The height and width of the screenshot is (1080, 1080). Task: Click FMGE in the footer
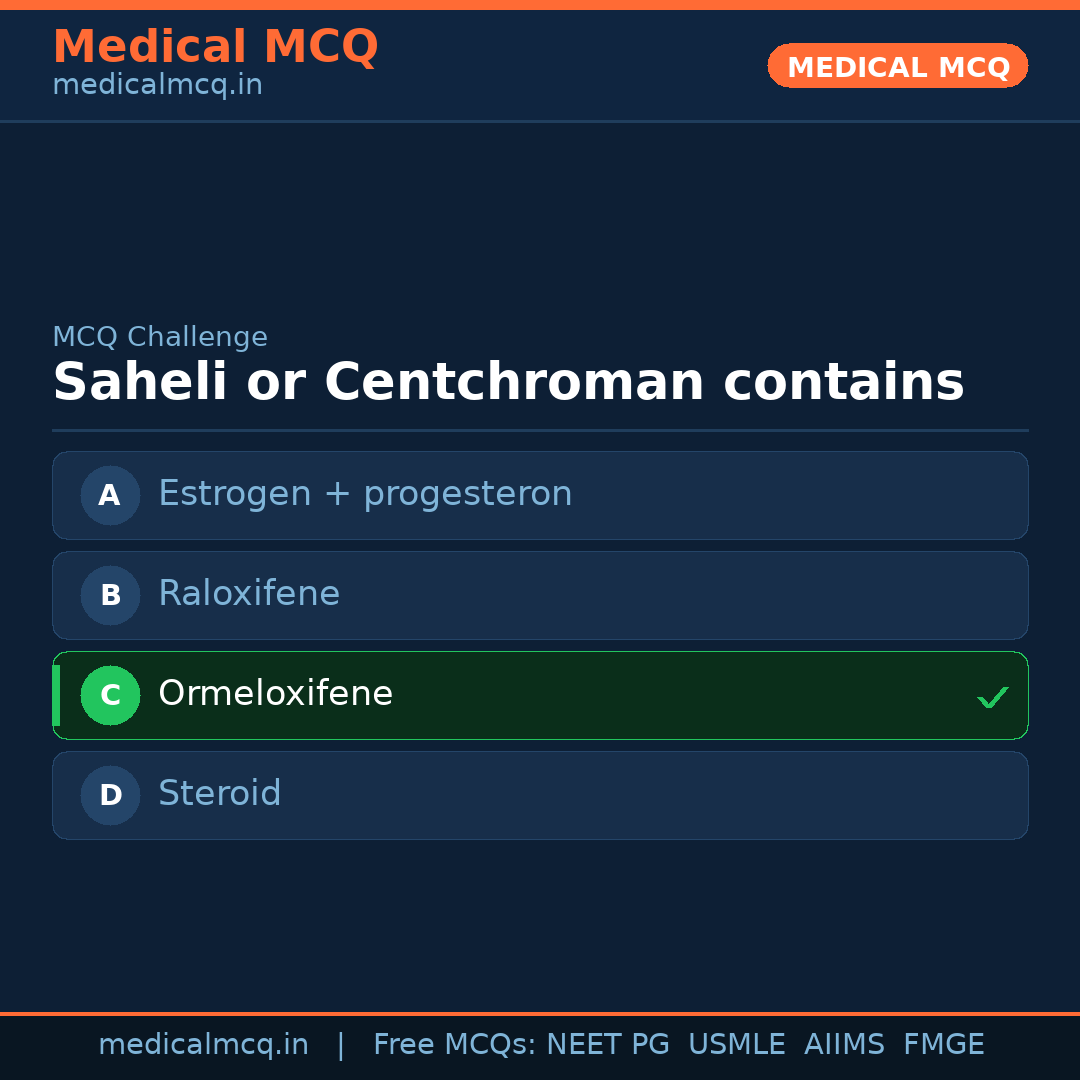pyautogui.click(x=943, y=1045)
